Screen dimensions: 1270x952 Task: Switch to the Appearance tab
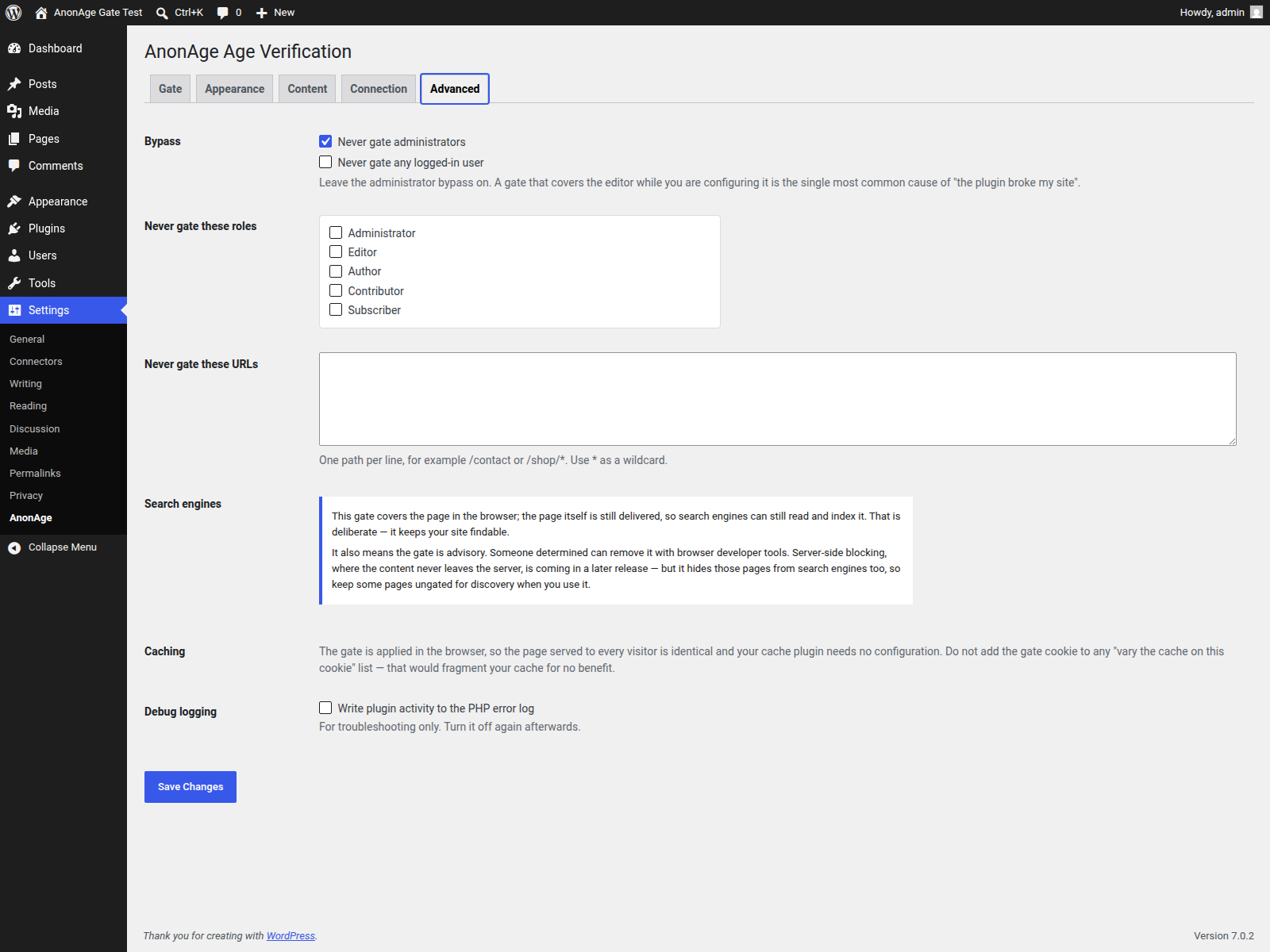(x=234, y=89)
